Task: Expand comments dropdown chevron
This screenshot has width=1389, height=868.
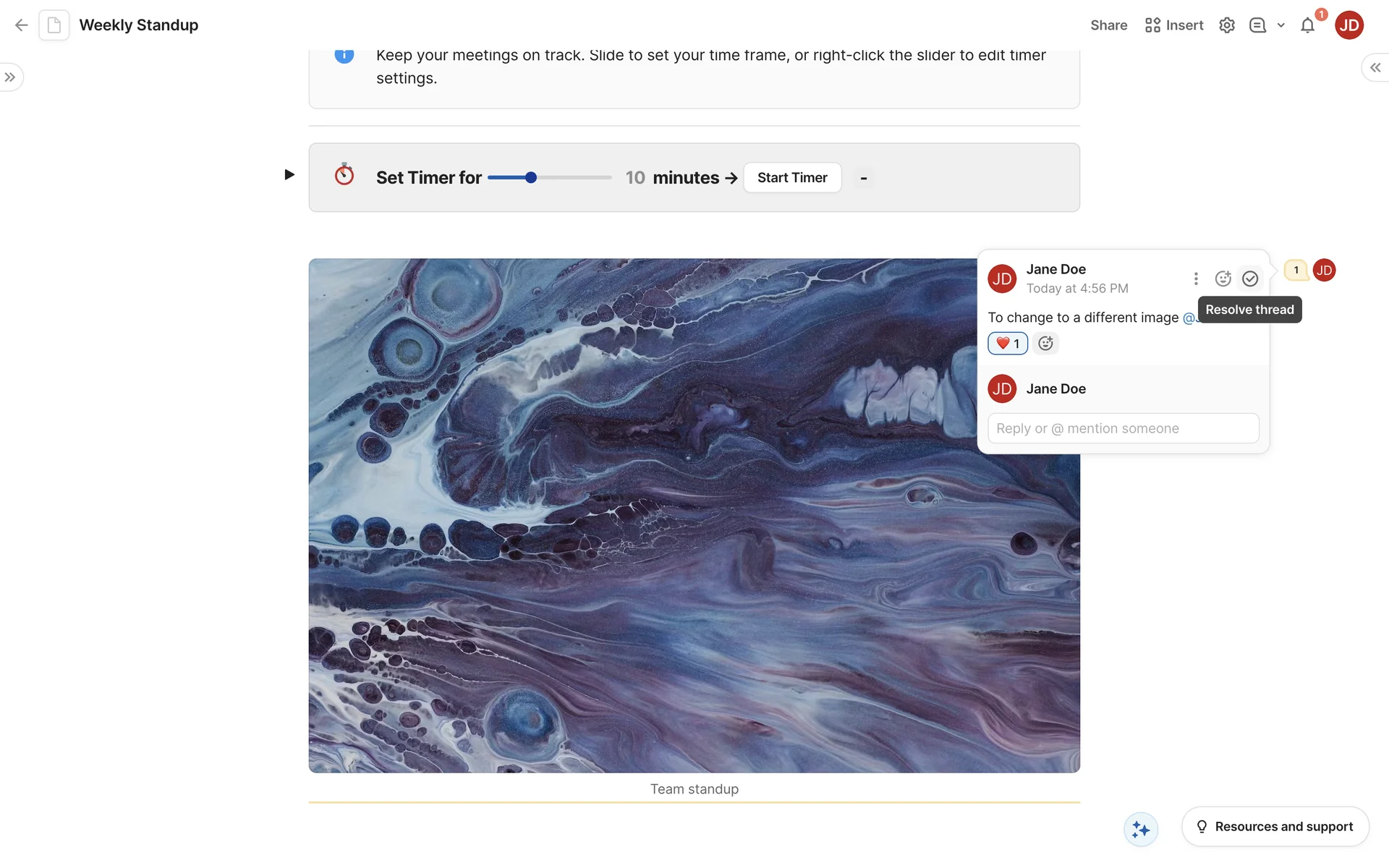Action: point(1280,25)
